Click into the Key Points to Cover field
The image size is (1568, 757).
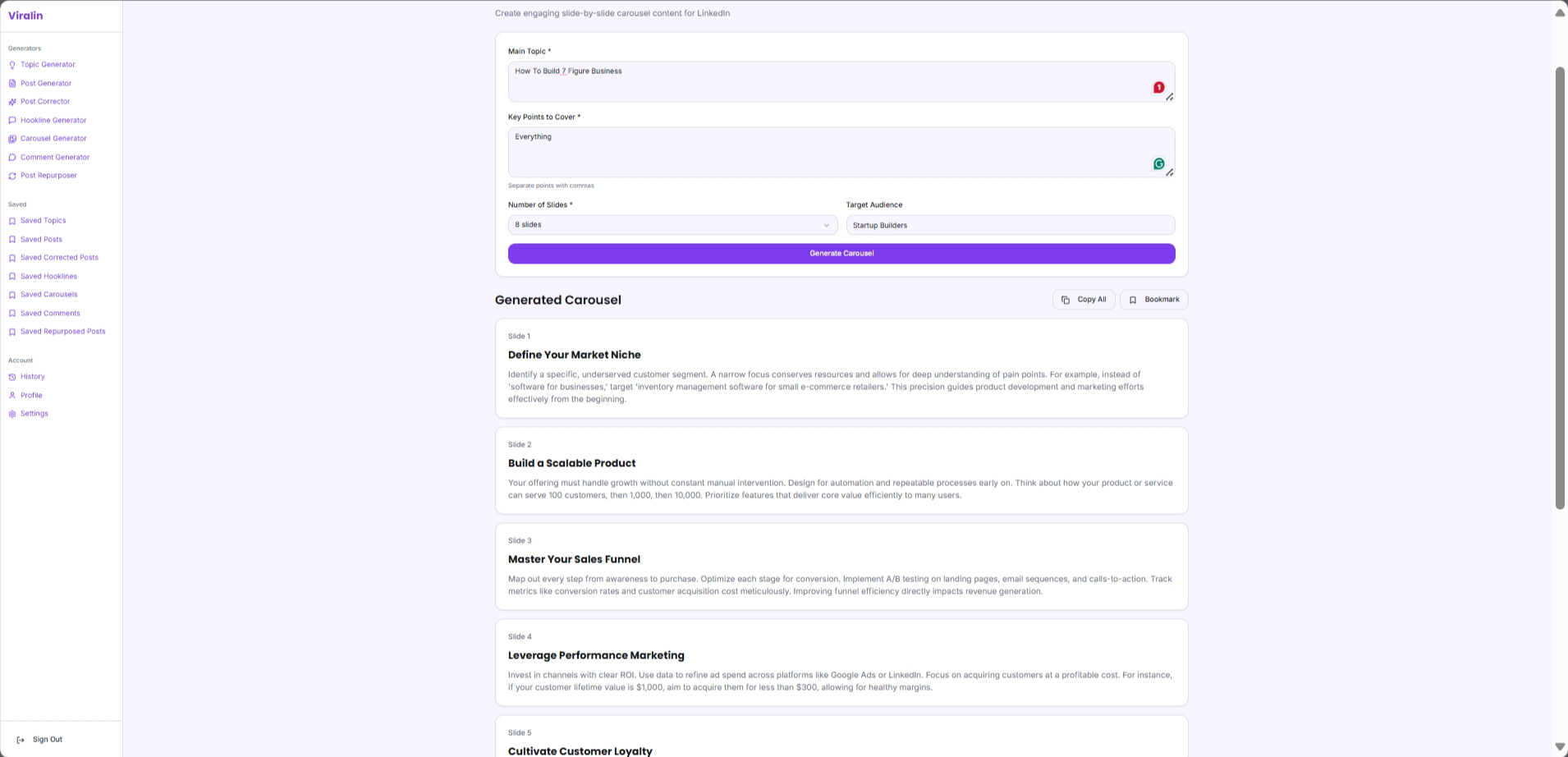(841, 153)
